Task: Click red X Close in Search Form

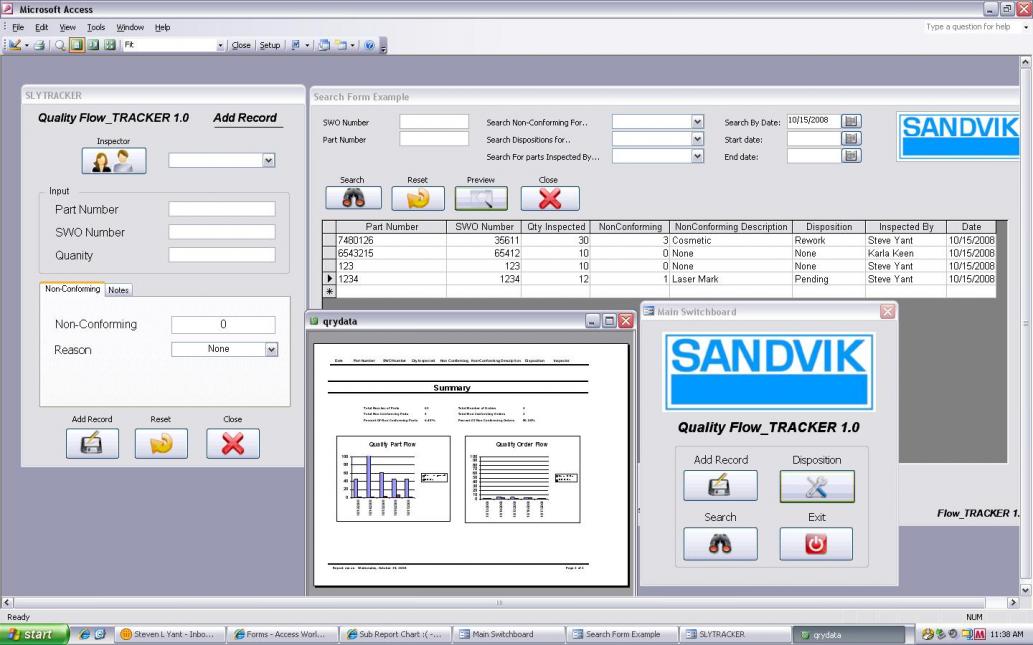Action: pyautogui.click(x=550, y=198)
